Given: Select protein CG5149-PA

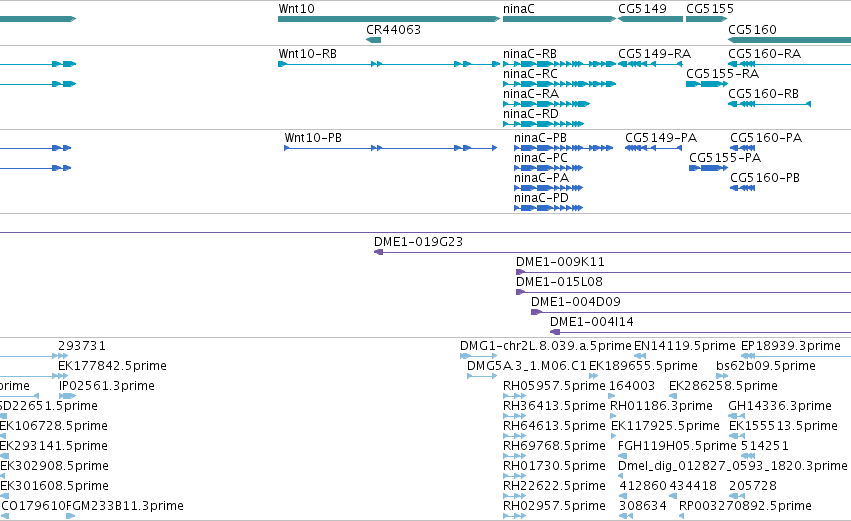Looking at the screenshot, I should (x=653, y=148).
